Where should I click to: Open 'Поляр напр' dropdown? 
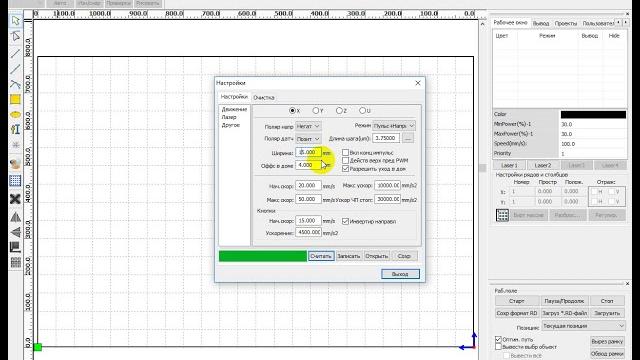(x=308, y=127)
